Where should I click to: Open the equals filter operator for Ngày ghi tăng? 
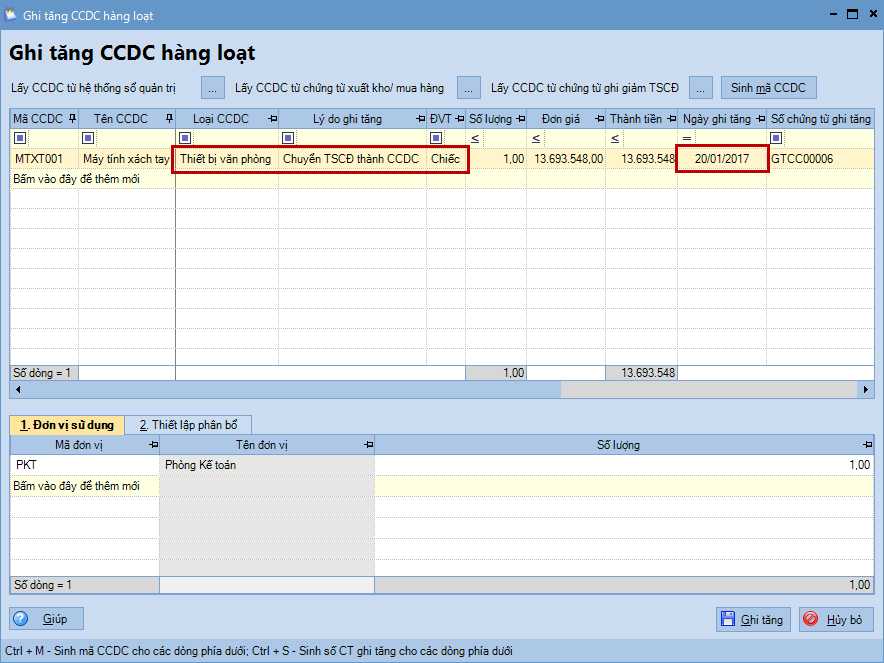click(686, 138)
